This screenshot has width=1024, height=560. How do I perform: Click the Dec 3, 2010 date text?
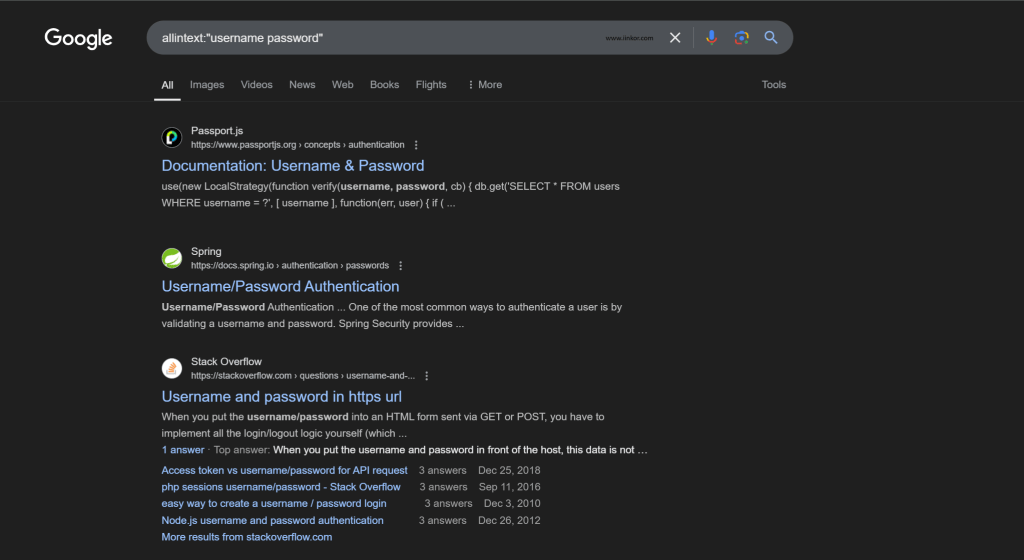[x=512, y=504]
